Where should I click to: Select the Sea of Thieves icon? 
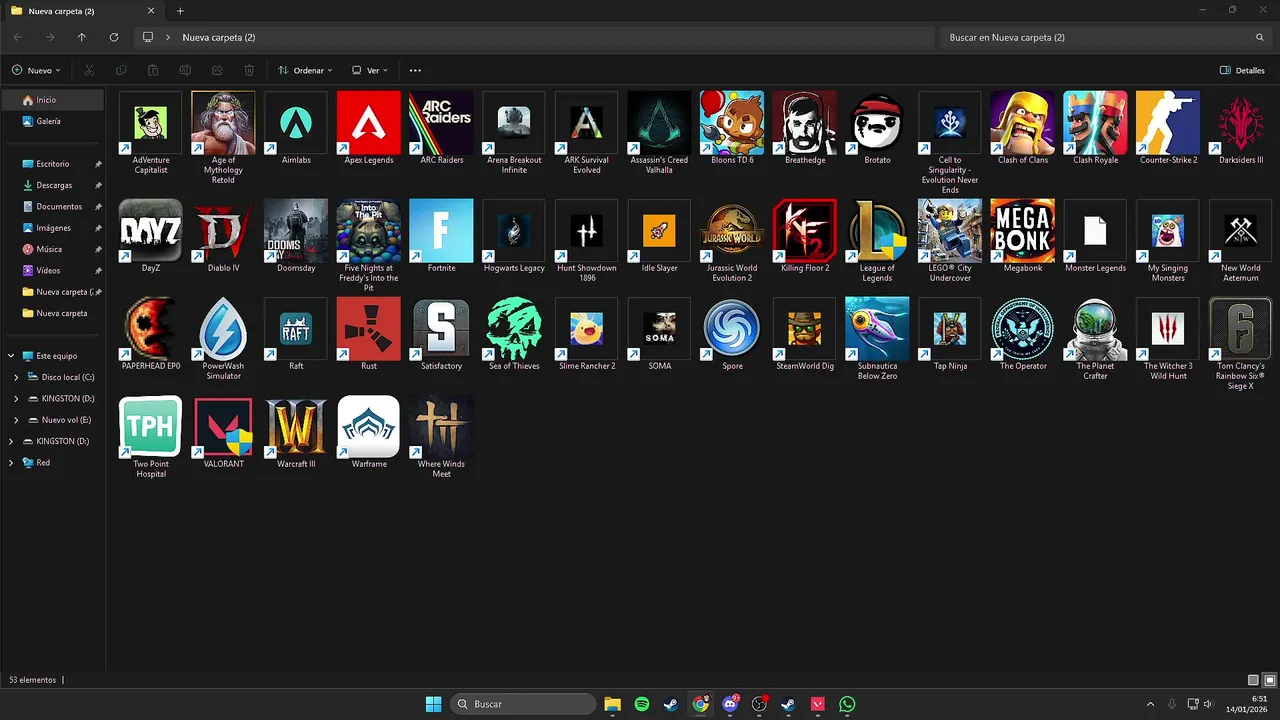coord(514,329)
